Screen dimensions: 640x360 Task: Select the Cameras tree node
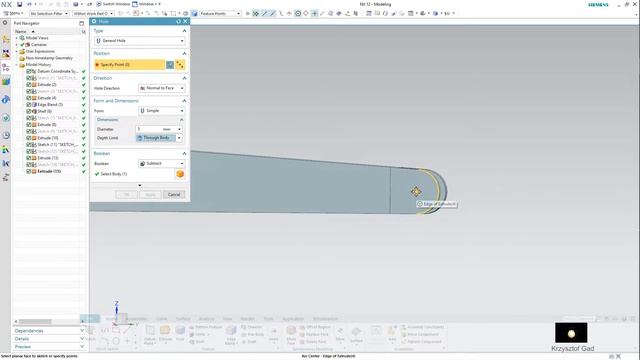[39, 44]
